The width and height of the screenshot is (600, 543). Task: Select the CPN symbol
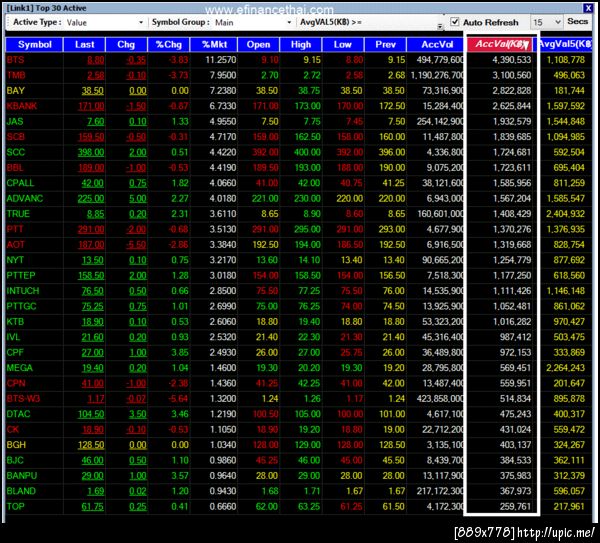16,383
